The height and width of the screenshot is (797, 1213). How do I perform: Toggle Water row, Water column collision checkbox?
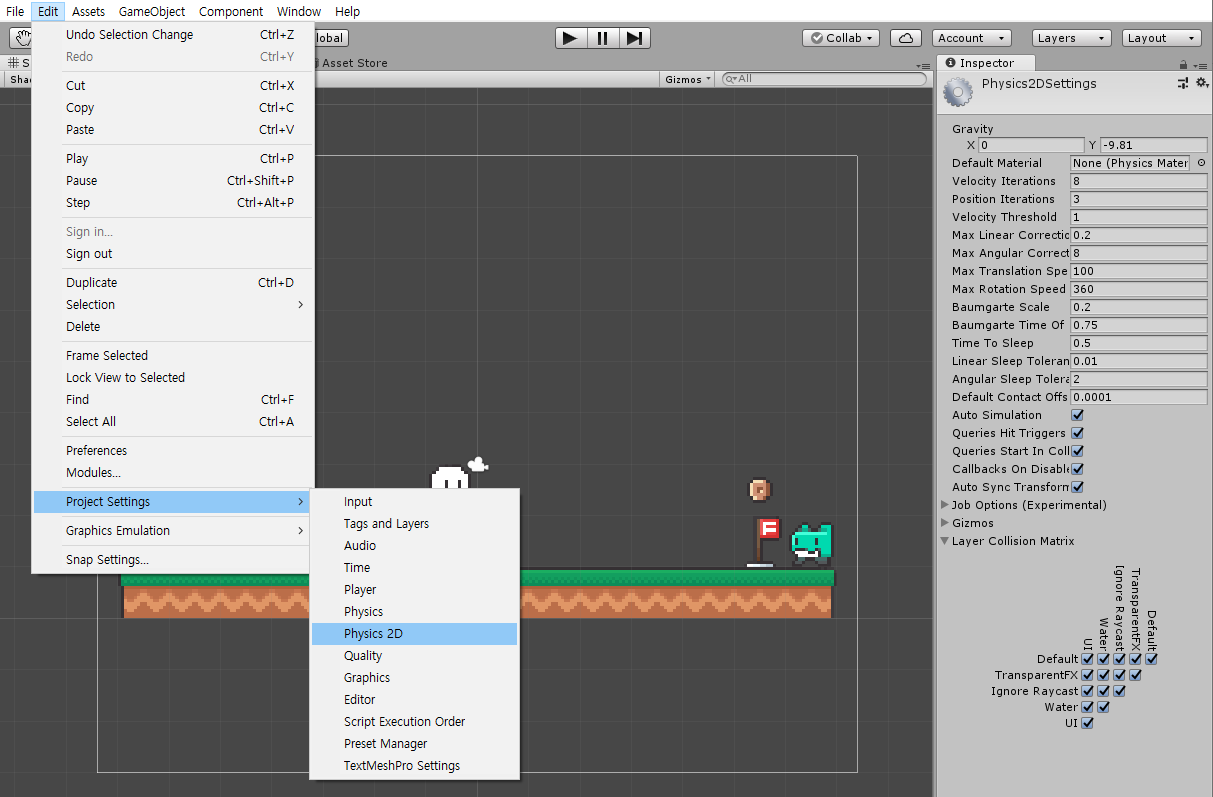click(1104, 707)
